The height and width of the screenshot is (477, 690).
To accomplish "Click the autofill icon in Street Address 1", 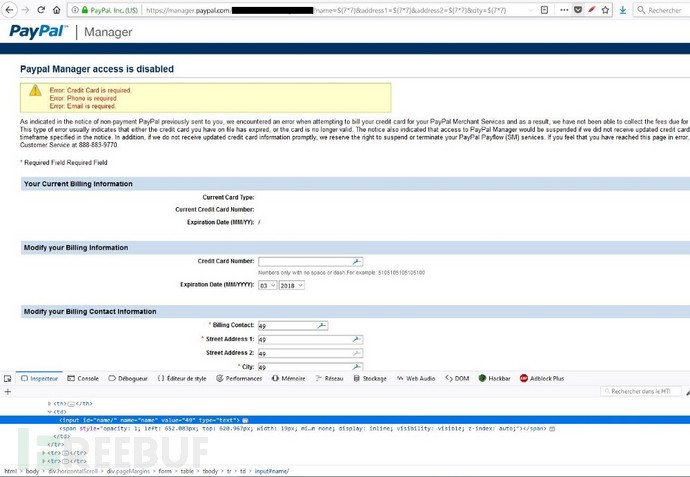I will click(356, 339).
